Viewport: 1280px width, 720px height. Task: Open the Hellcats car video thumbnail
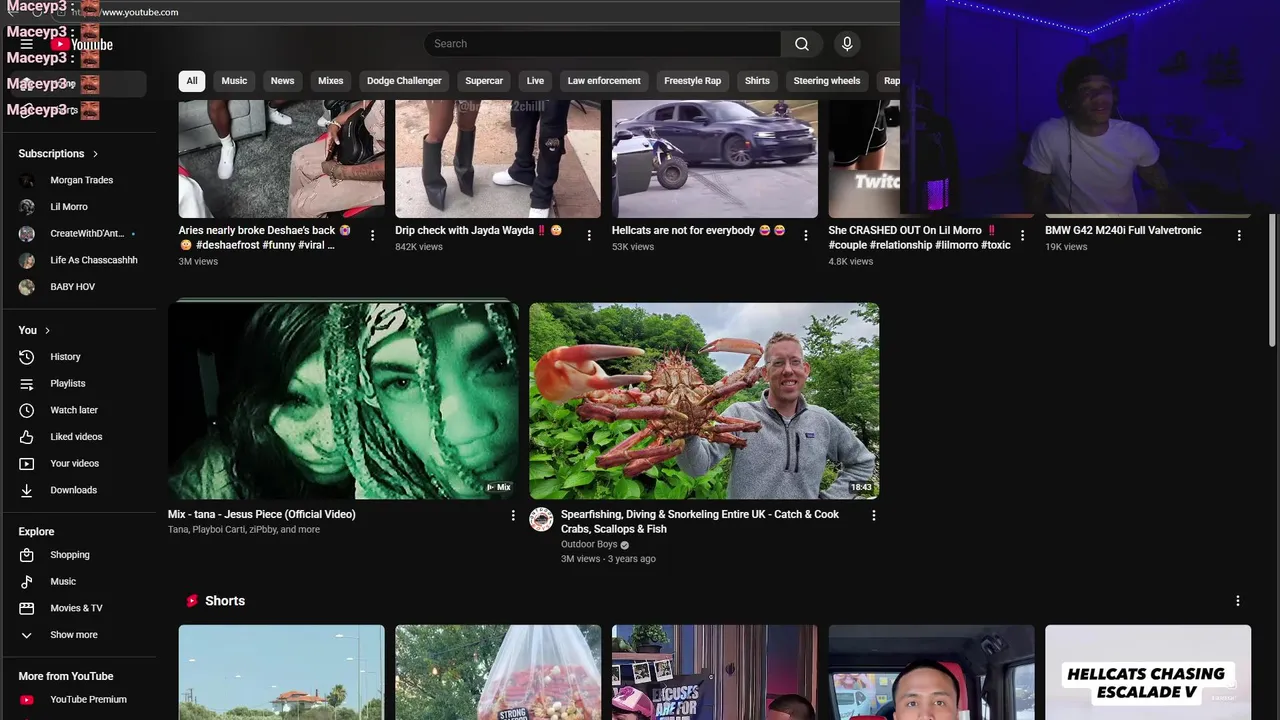pyautogui.click(x=715, y=159)
